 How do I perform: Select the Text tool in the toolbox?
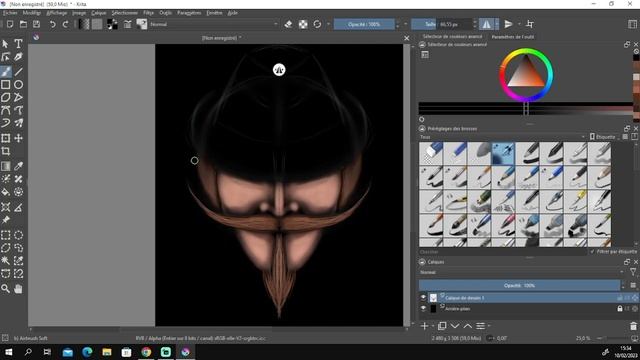tap(18, 44)
